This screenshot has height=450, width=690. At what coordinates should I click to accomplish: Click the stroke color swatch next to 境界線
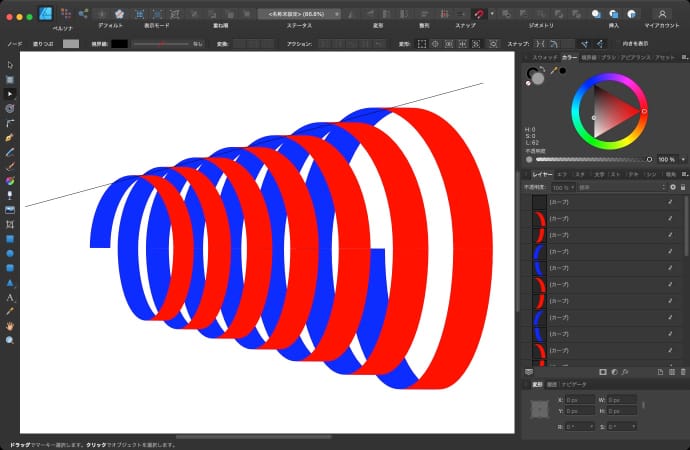click(120, 44)
